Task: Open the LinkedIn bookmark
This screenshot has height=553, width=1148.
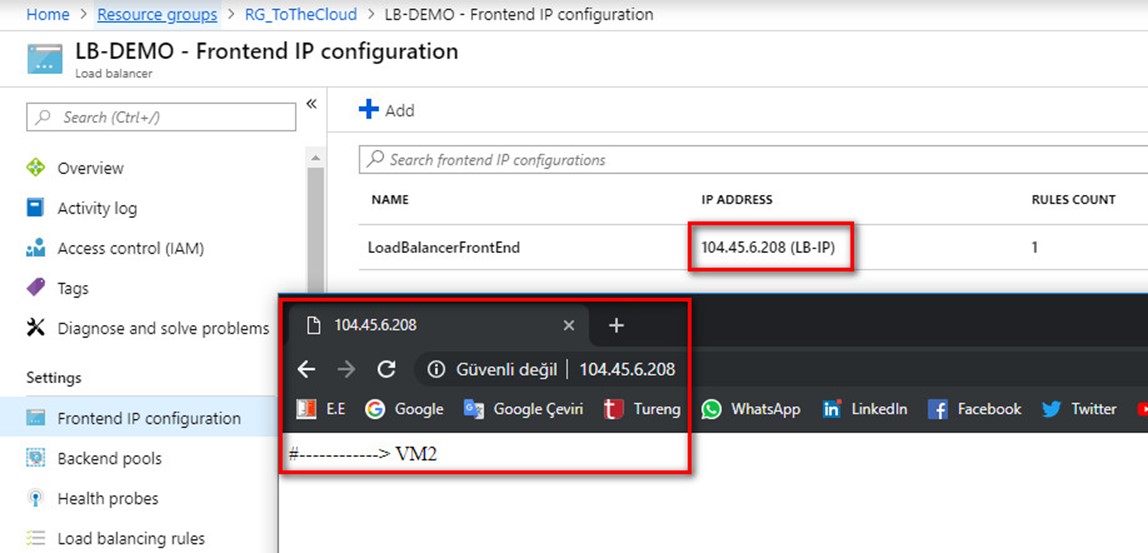Action: click(865, 409)
